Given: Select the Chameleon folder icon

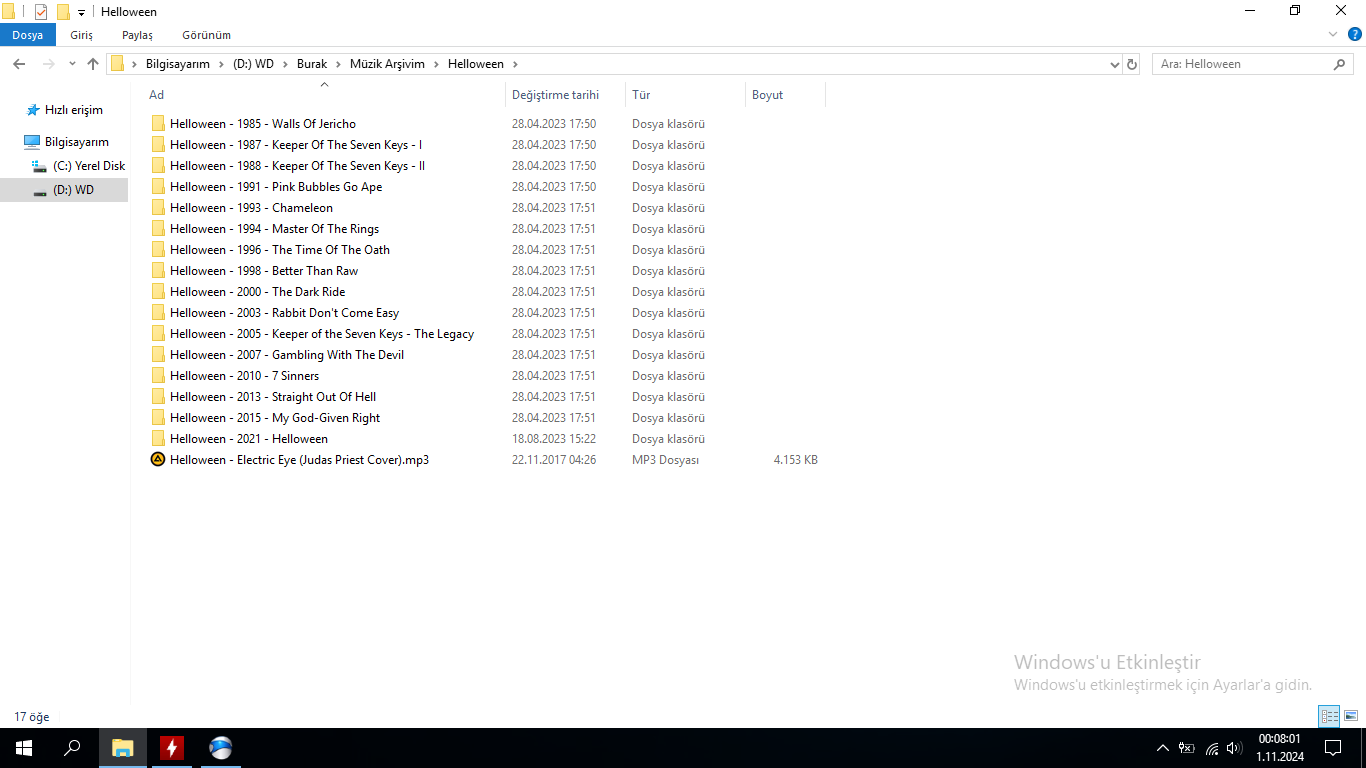Looking at the screenshot, I should point(158,208).
